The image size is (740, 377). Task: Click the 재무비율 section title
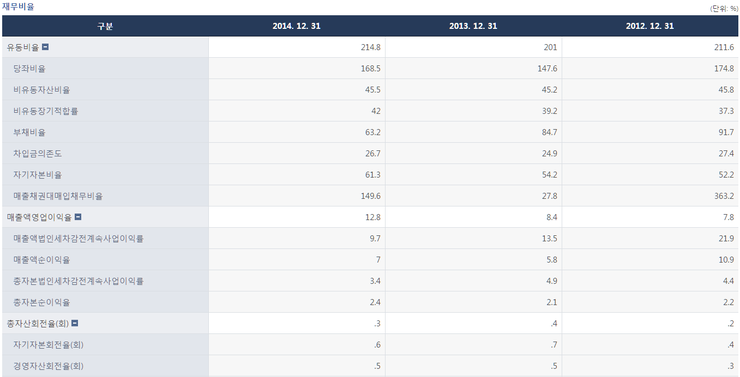17,7
